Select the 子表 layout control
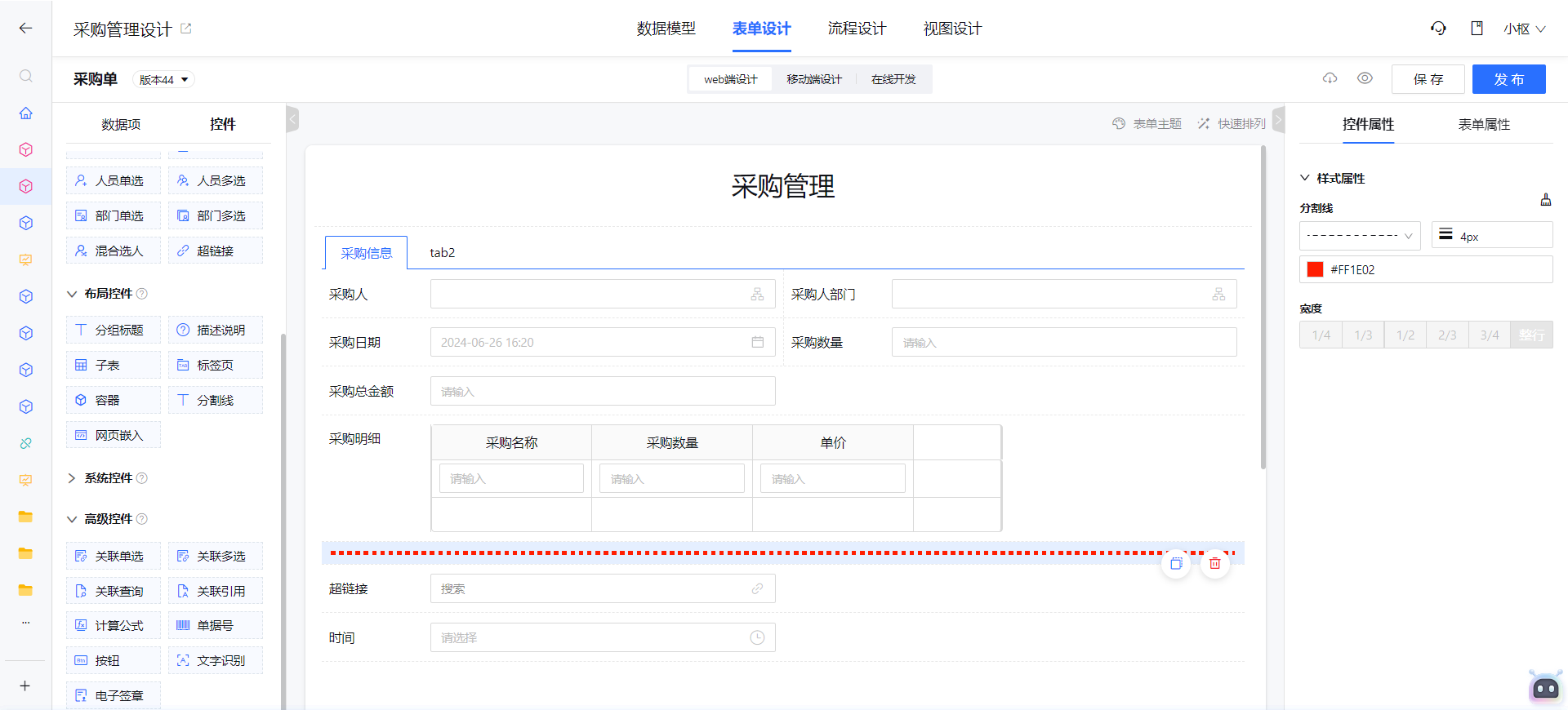The image size is (1568, 710). coord(114,365)
